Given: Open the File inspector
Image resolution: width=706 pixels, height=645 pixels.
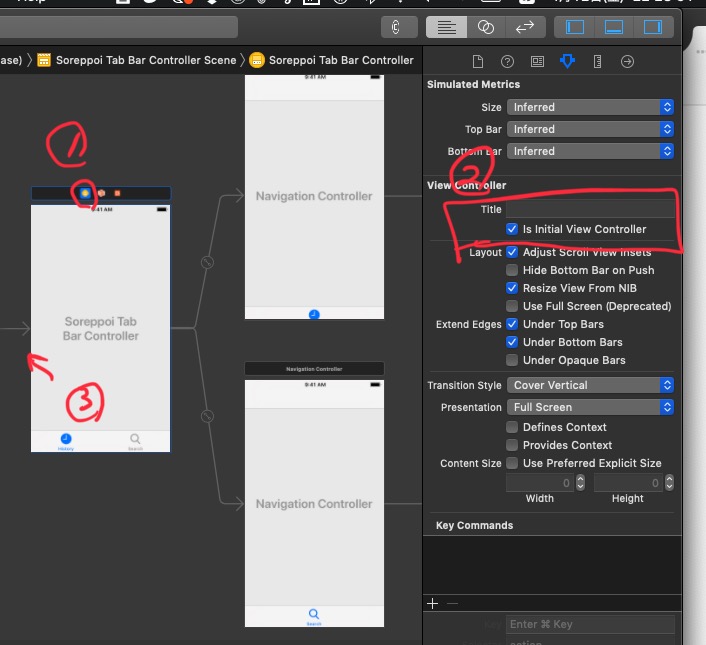Looking at the screenshot, I should [478, 61].
